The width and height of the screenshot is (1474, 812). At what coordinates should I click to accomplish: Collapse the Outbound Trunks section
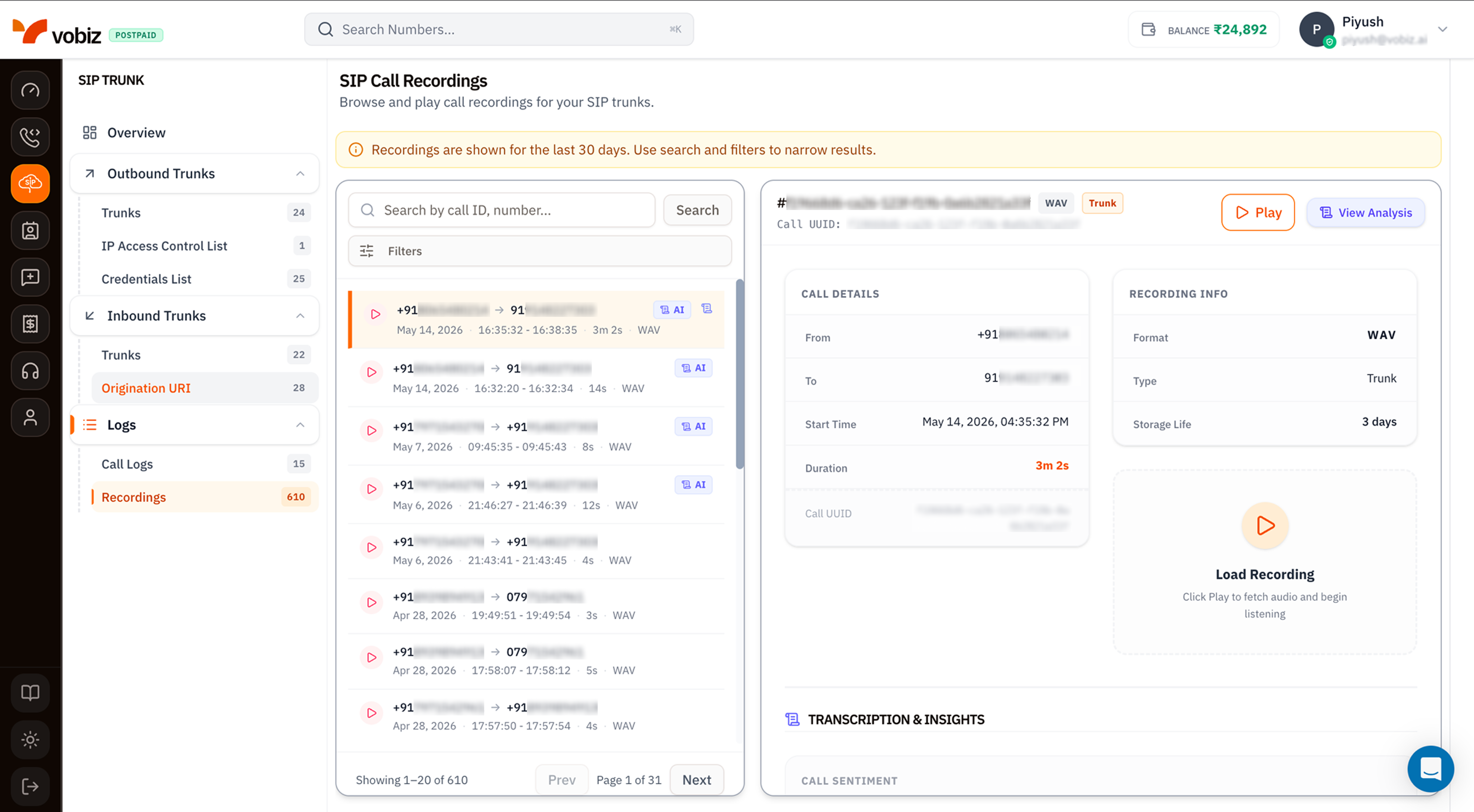300,173
